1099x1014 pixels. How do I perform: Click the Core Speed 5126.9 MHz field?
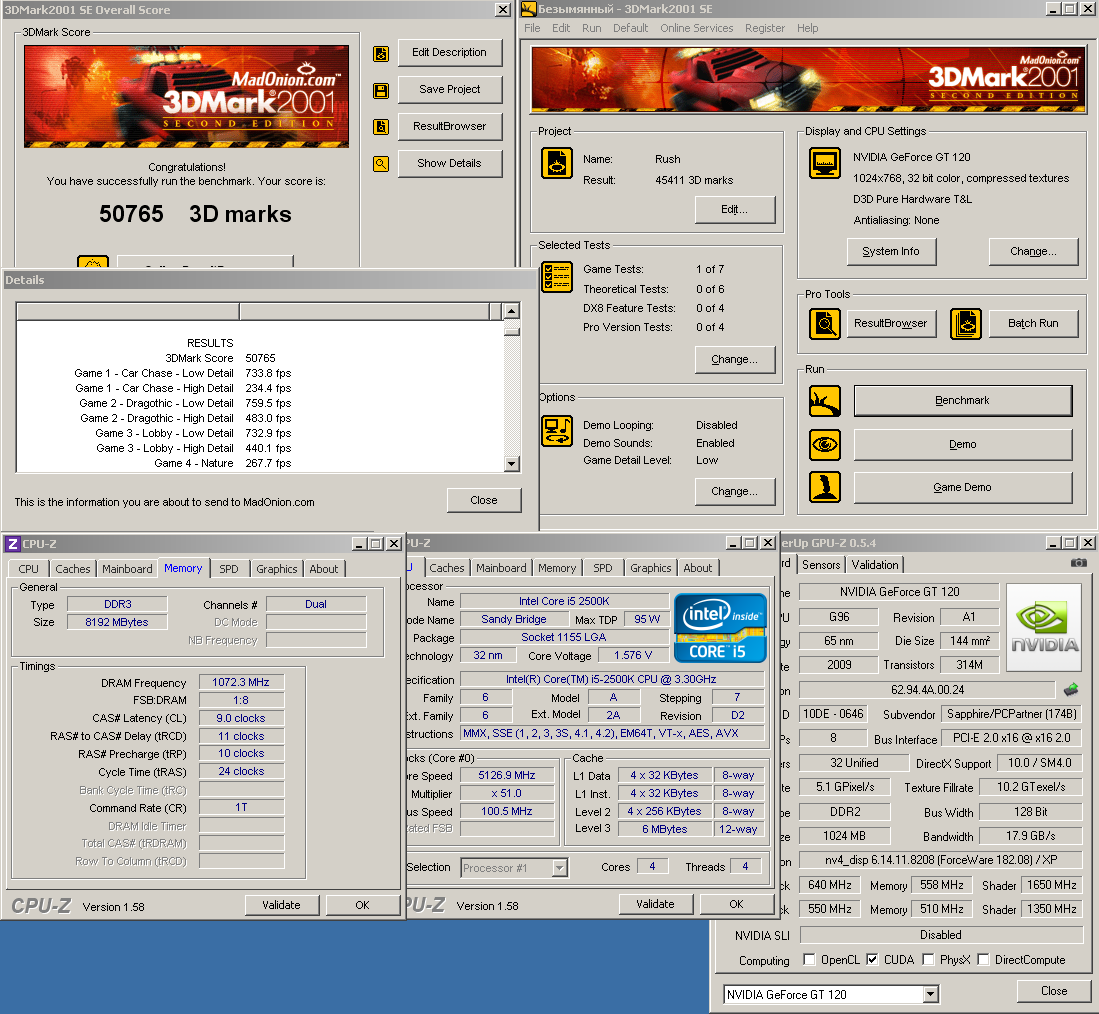(507, 775)
